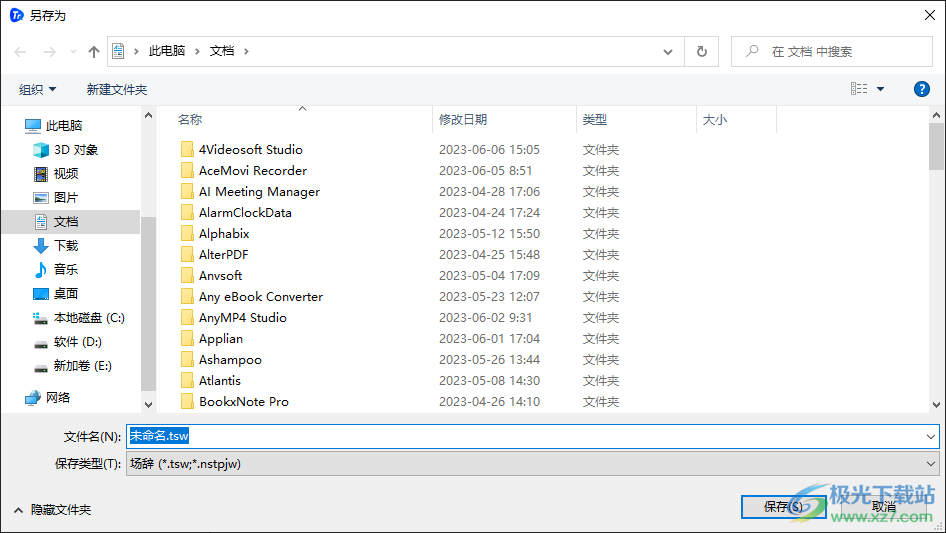Open 视频 folder in the sidebar
This screenshot has height=533, width=946.
pos(56,174)
